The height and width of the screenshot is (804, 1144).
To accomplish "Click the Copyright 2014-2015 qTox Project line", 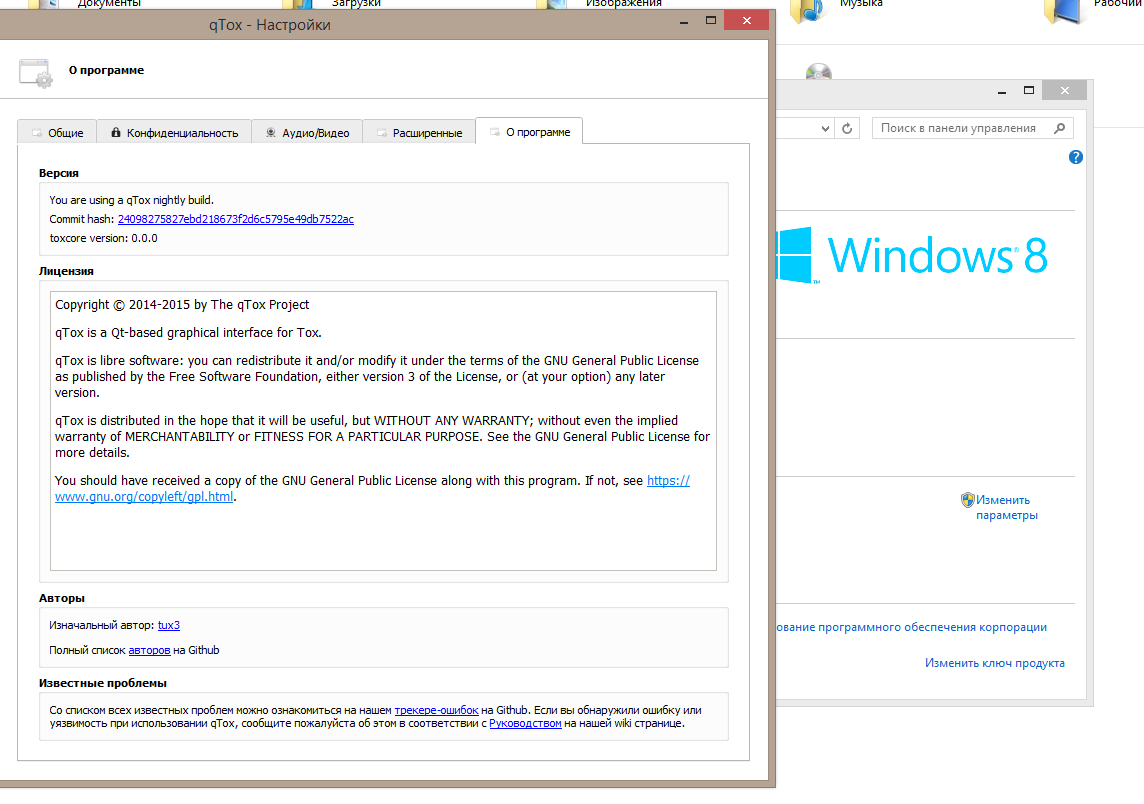I will (182, 305).
